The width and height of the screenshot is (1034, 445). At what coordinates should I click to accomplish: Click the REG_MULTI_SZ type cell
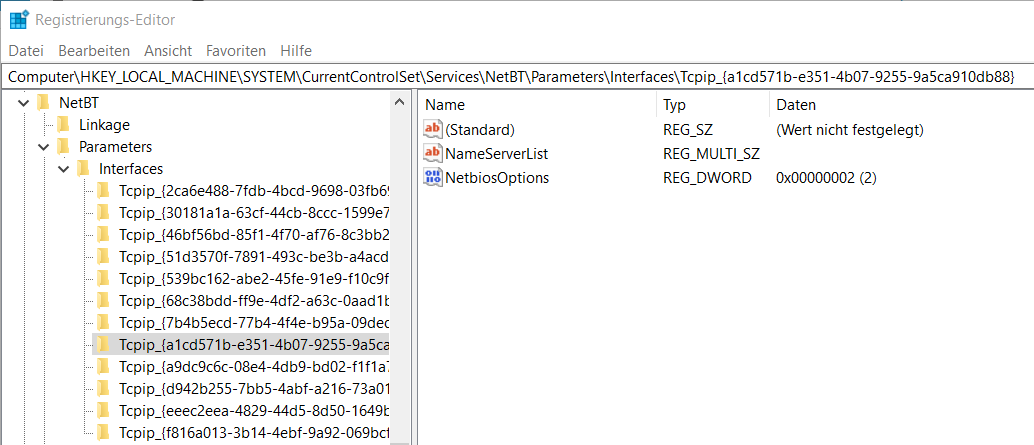(712, 154)
